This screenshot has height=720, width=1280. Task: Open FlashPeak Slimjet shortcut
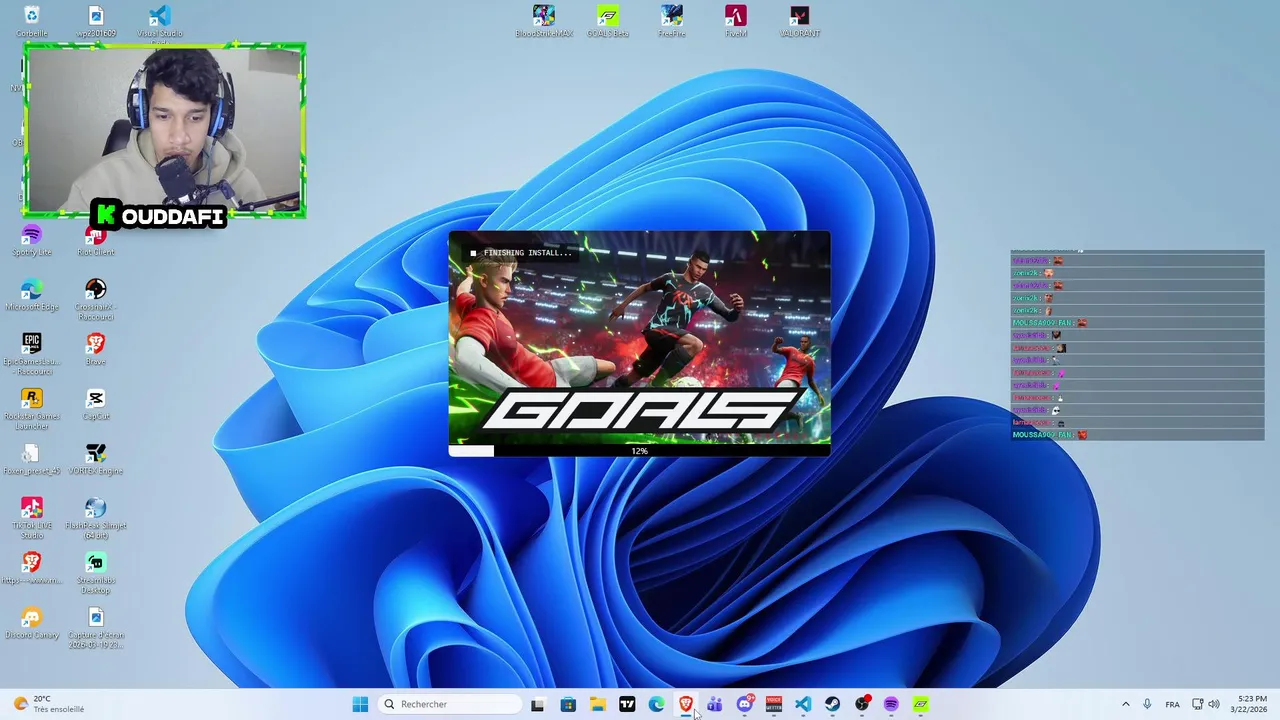[x=96, y=519]
